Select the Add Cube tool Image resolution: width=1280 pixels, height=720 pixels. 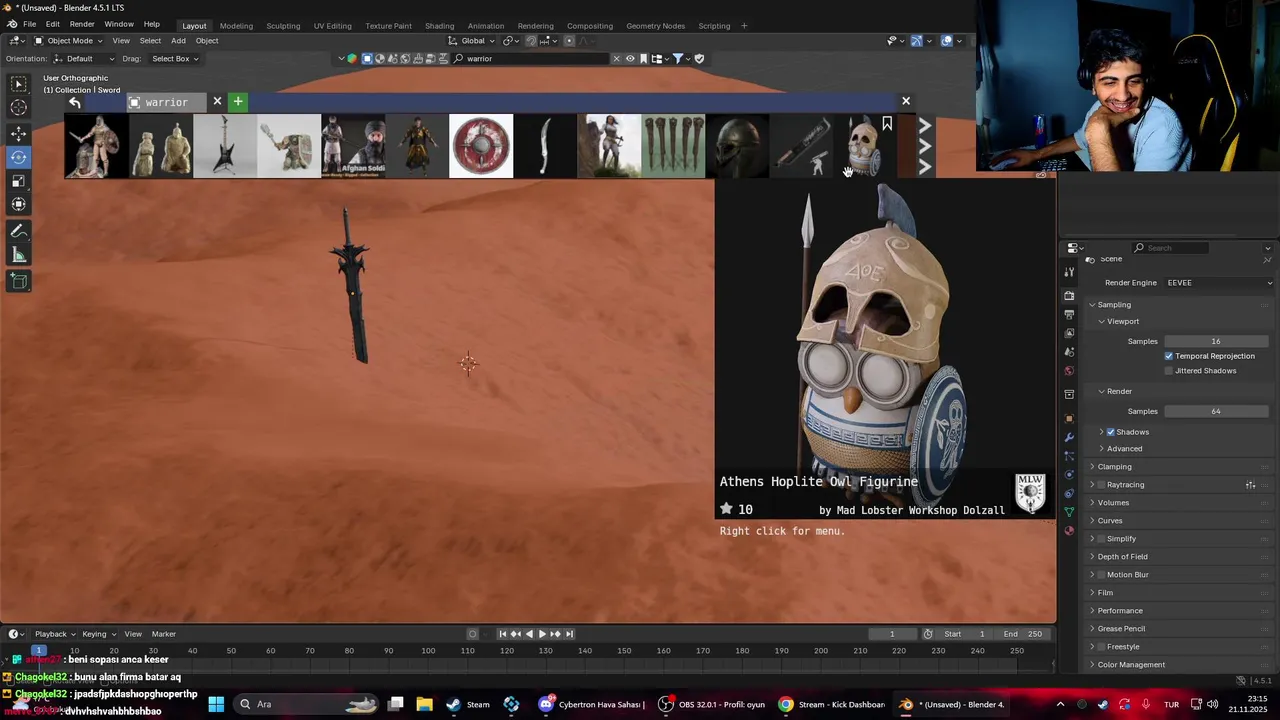point(19,282)
